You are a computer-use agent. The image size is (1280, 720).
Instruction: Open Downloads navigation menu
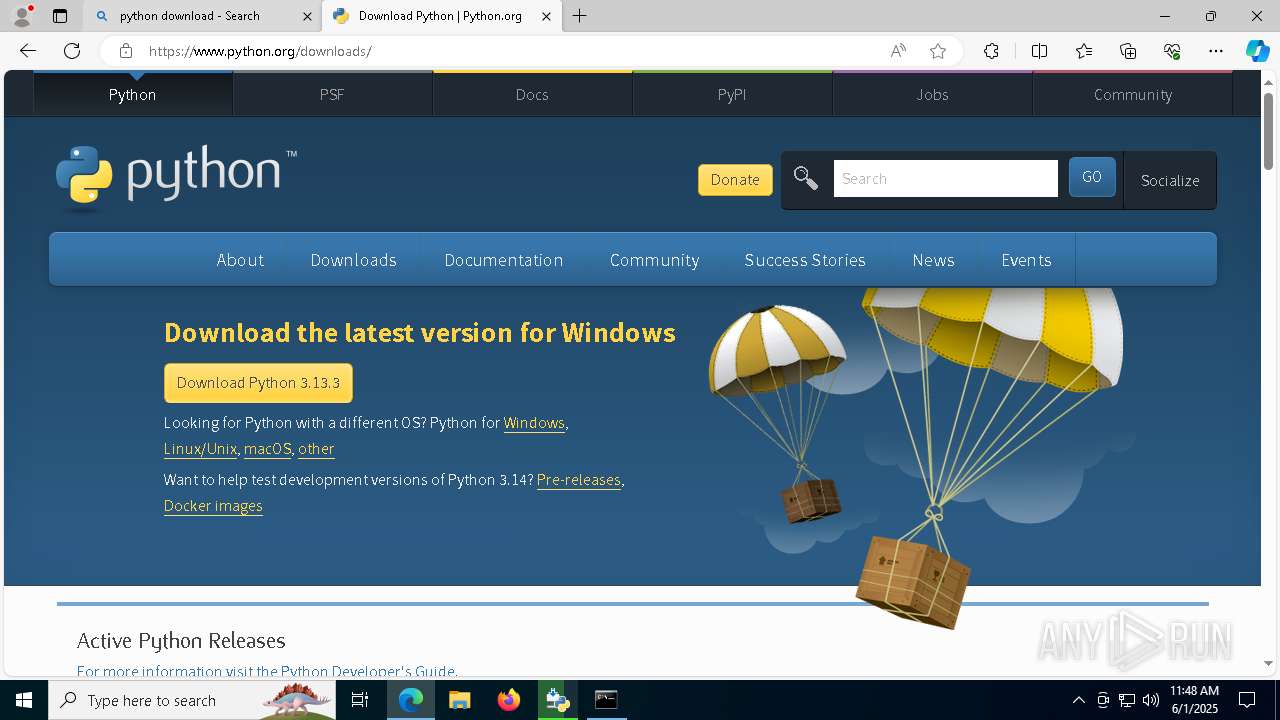tap(353, 260)
